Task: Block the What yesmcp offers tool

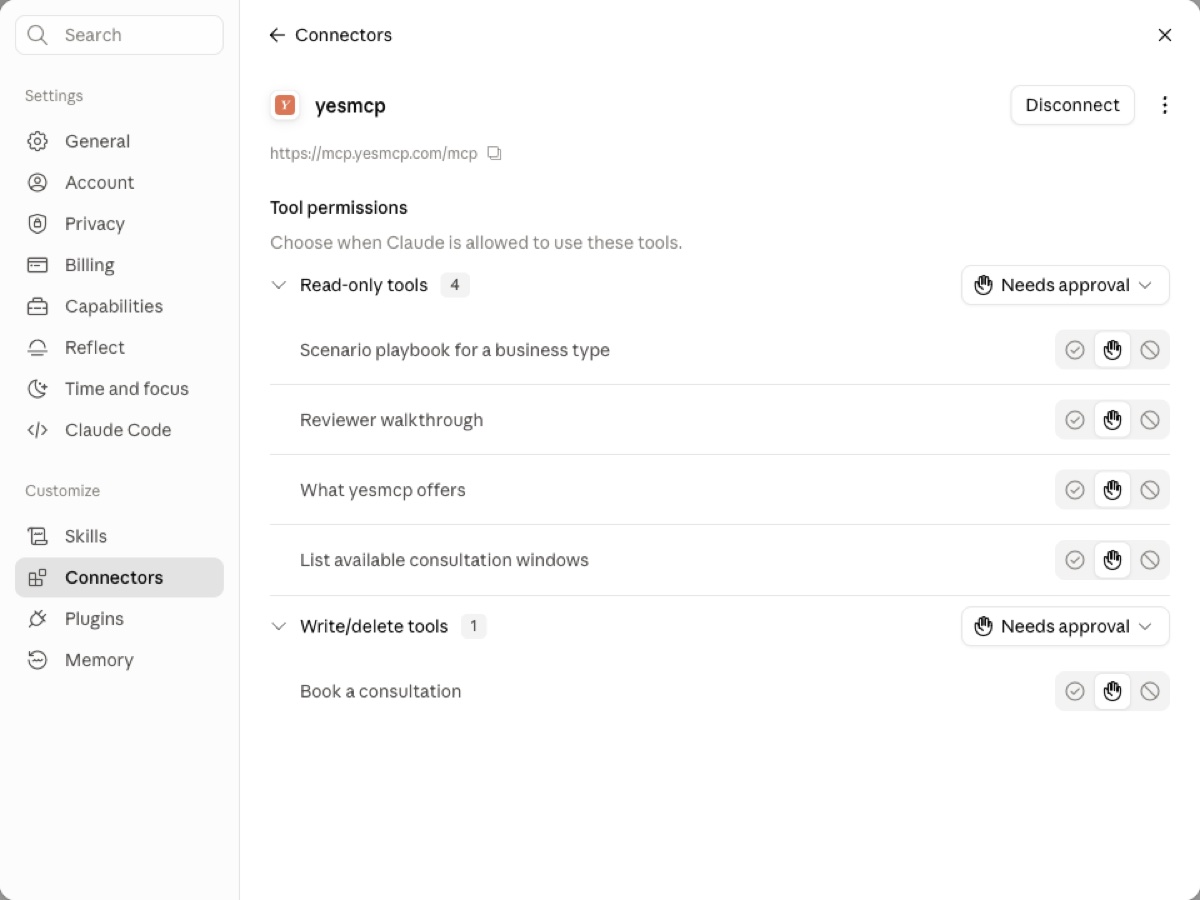Action: (1150, 490)
